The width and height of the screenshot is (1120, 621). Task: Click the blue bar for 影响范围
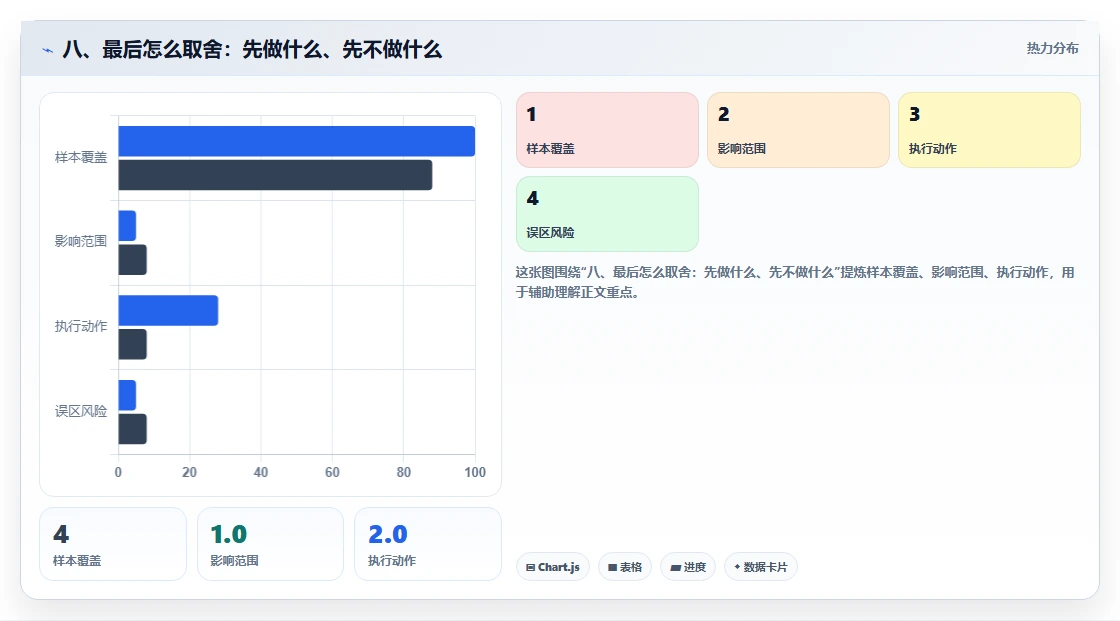pos(127,226)
